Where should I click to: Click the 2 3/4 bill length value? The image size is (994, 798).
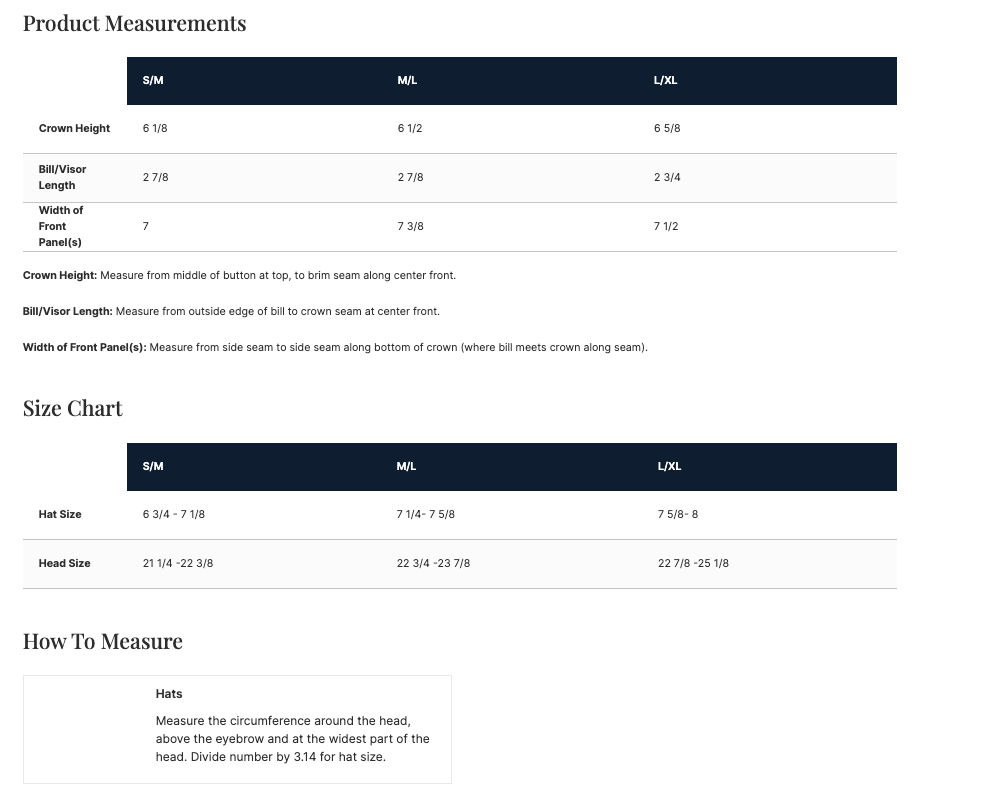[667, 177]
